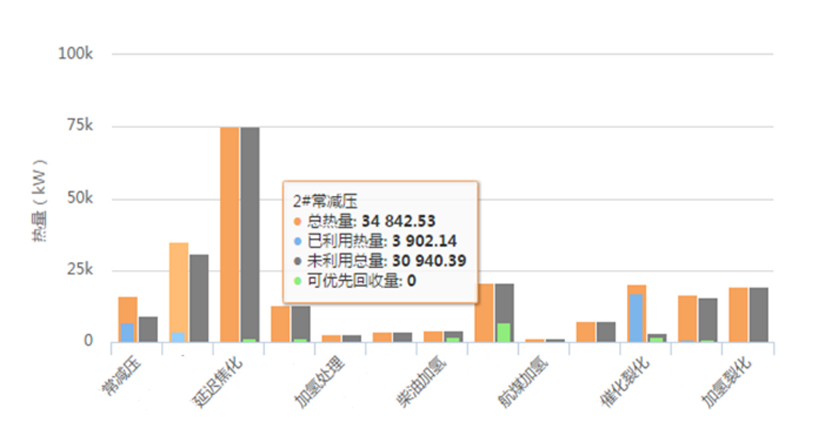Image resolution: width=815 pixels, height=443 pixels.
Task: Click the 2#常减压 tooltip title
Action: (x=320, y=201)
